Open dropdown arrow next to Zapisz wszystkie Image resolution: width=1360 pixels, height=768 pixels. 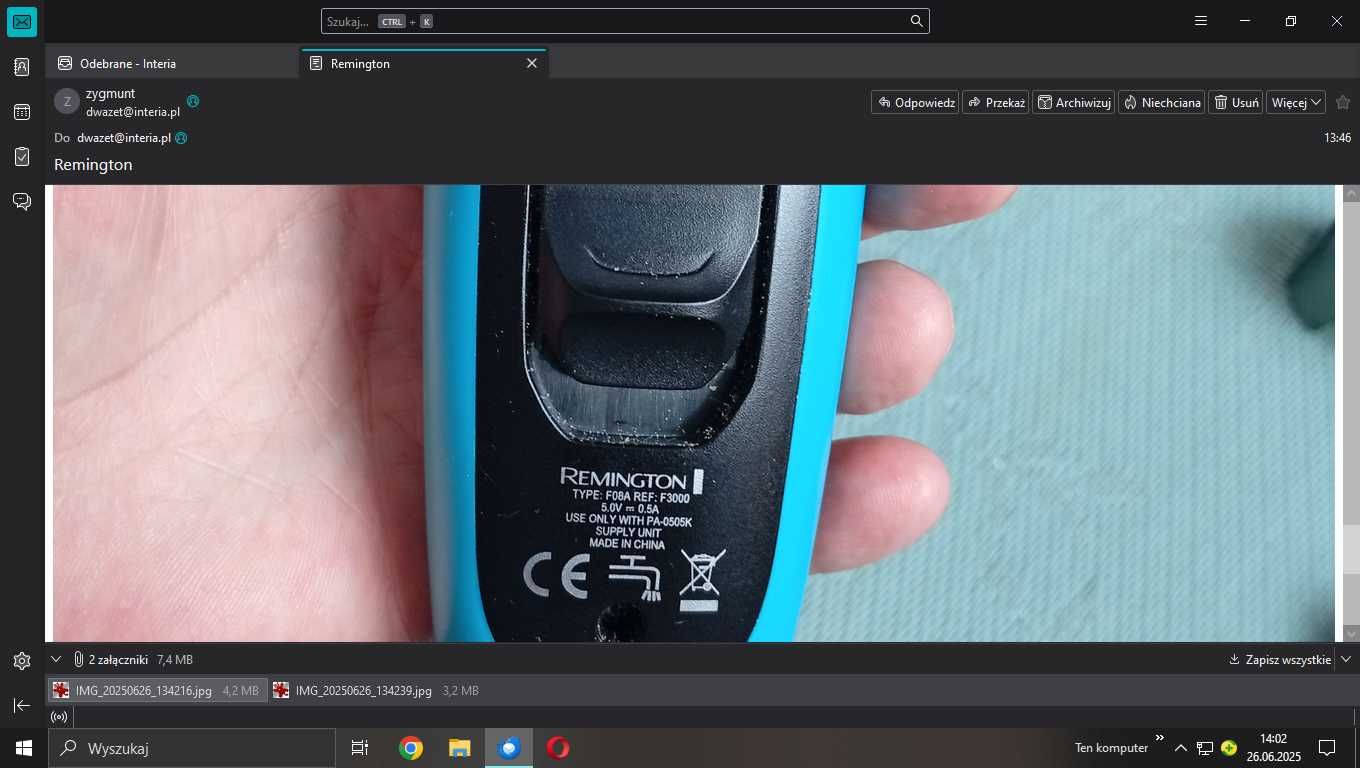coord(1346,660)
